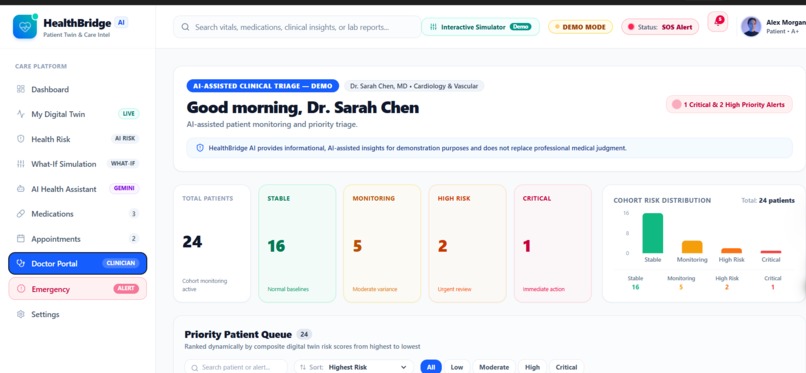Click the My Digital Twin pulse icon
806x373 pixels.
point(21,114)
